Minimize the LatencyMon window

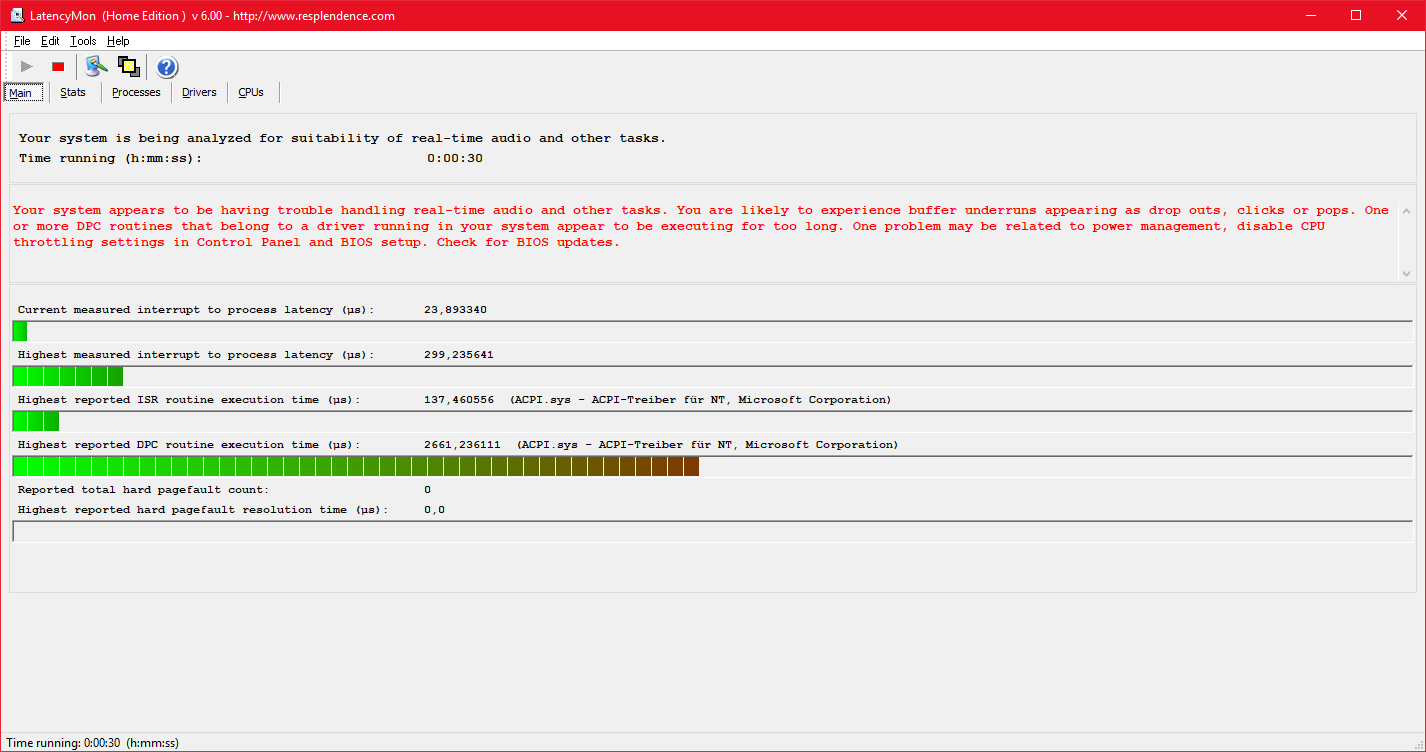(1311, 15)
